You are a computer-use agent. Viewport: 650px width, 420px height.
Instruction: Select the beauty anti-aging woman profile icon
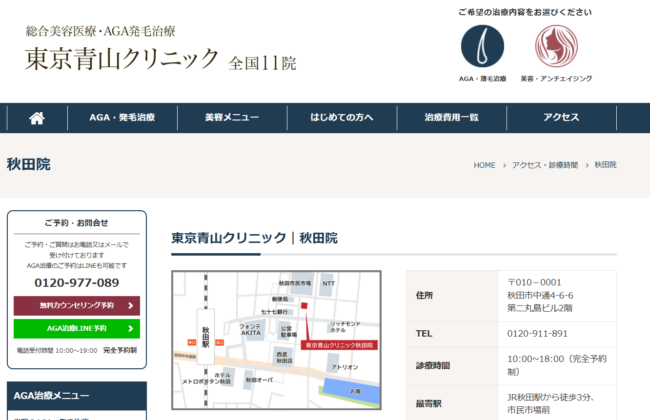point(556,46)
